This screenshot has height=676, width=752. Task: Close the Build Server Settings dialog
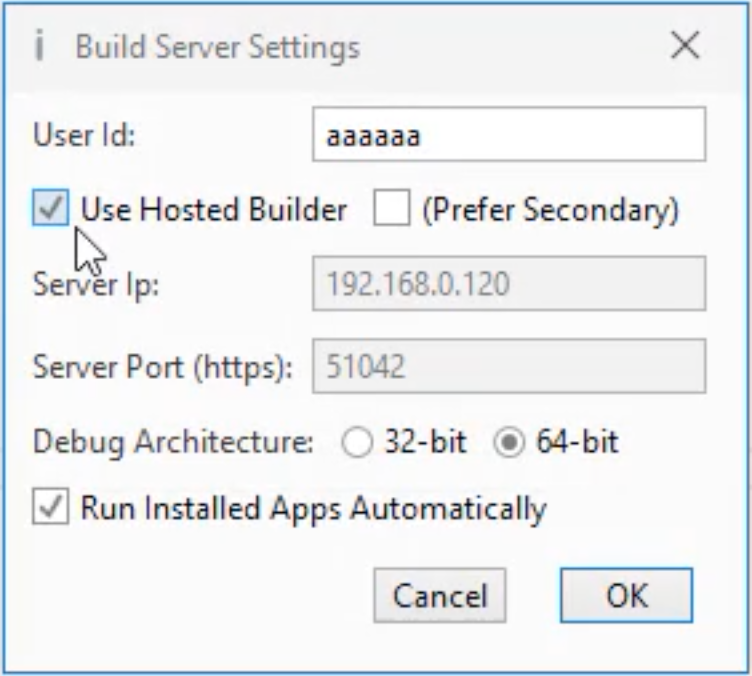click(685, 46)
